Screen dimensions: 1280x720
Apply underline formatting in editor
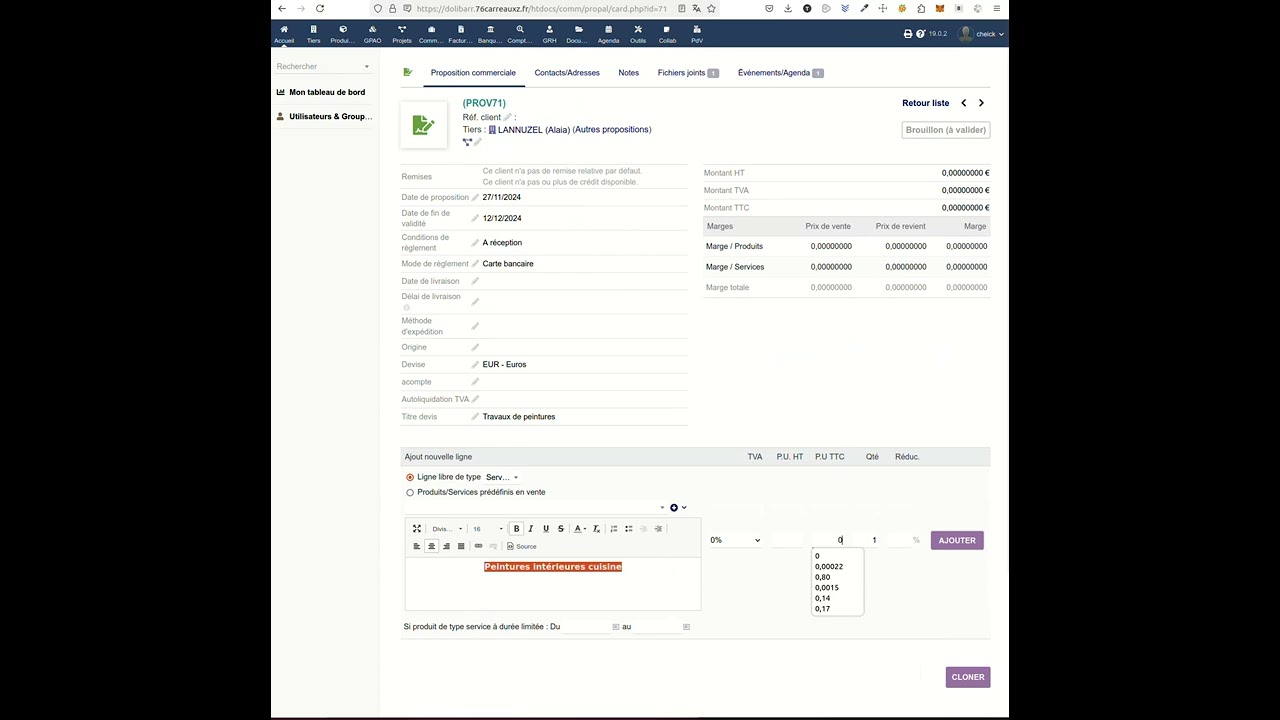546,529
